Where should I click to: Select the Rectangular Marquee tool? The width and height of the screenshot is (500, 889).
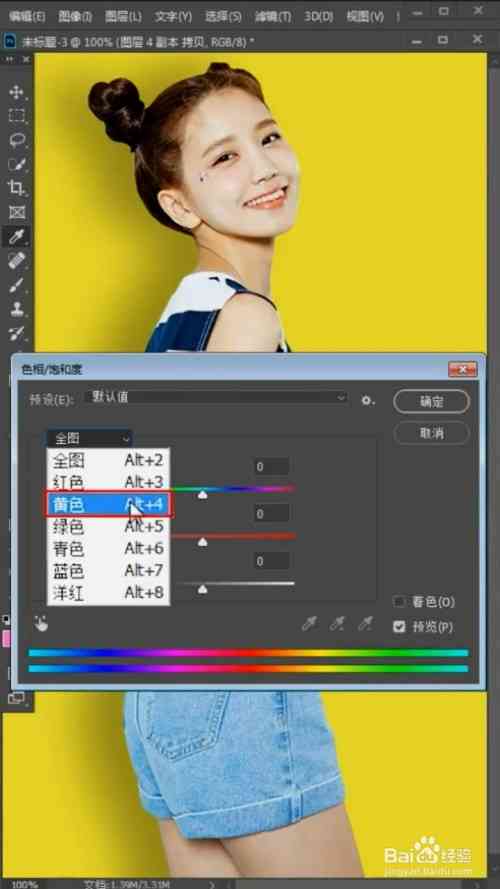pos(16,116)
